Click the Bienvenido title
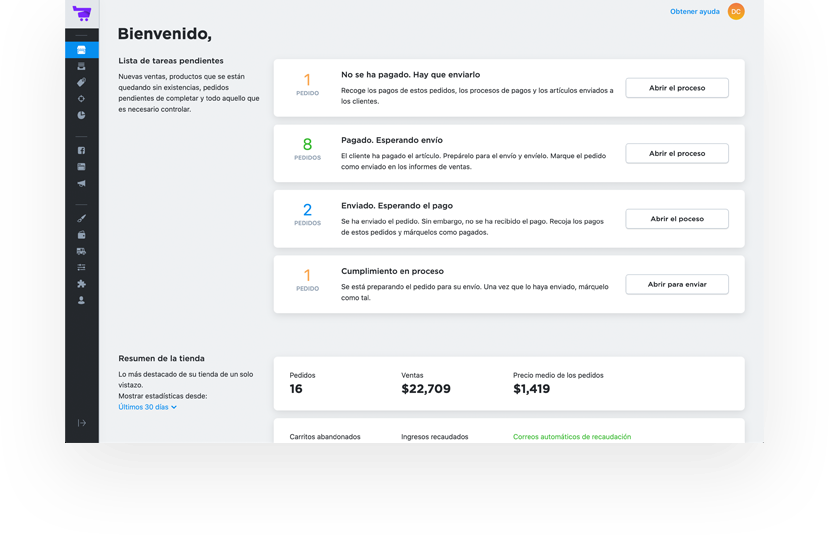The width and height of the screenshot is (829, 535). 164,34
